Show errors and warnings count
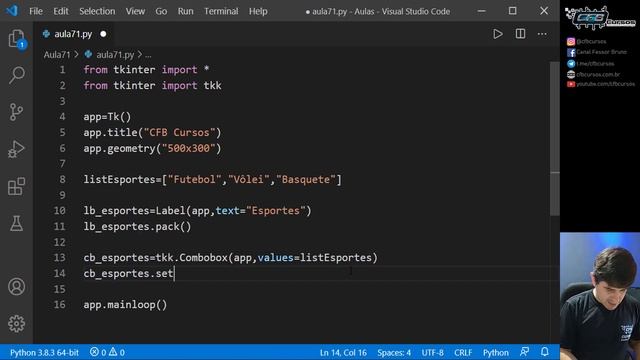This screenshot has height=360, width=640. [107, 352]
